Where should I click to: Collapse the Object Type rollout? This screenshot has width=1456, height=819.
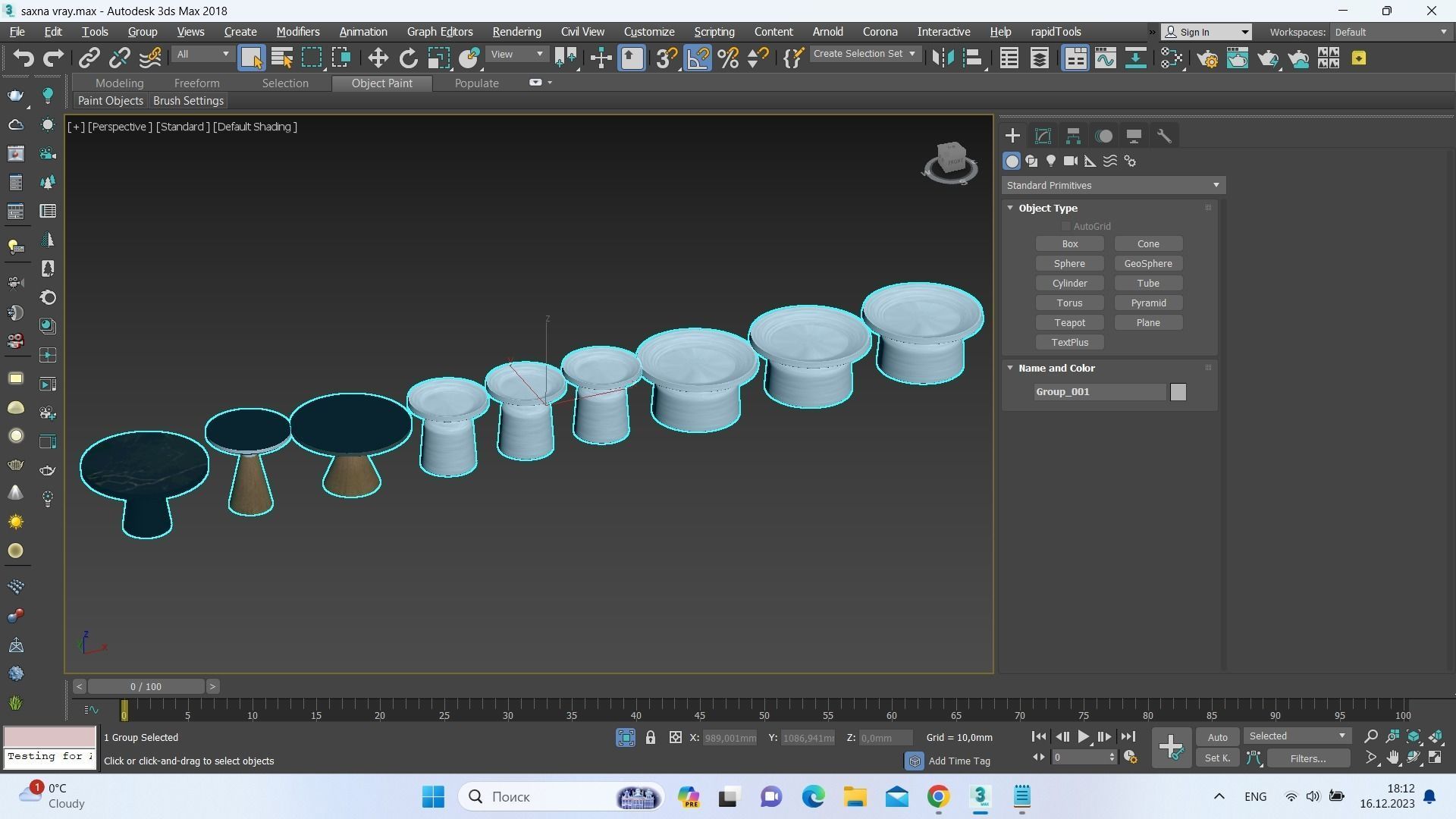[1010, 208]
